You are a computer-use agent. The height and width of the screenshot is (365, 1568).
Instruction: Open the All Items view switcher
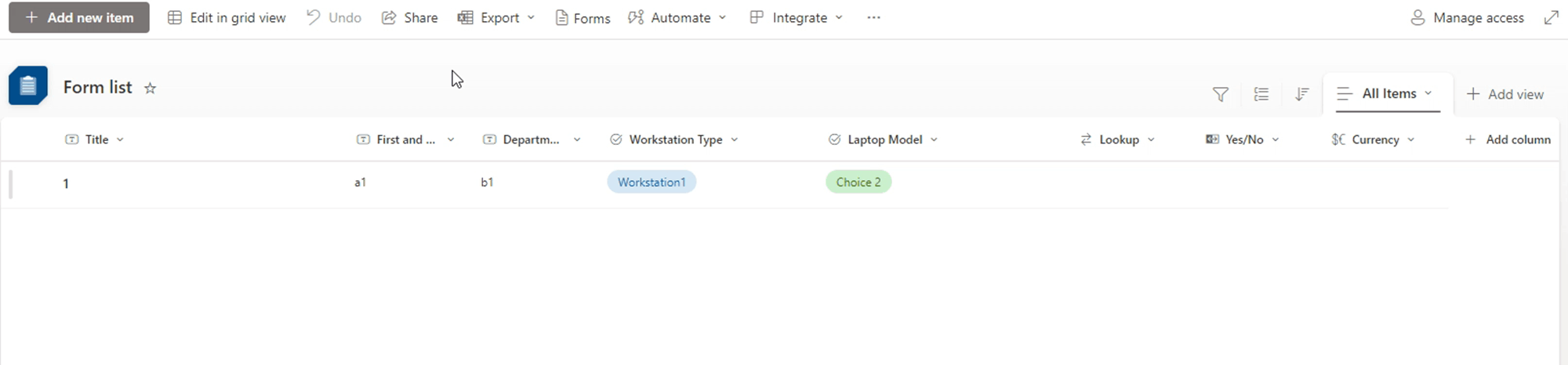click(1388, 94)
